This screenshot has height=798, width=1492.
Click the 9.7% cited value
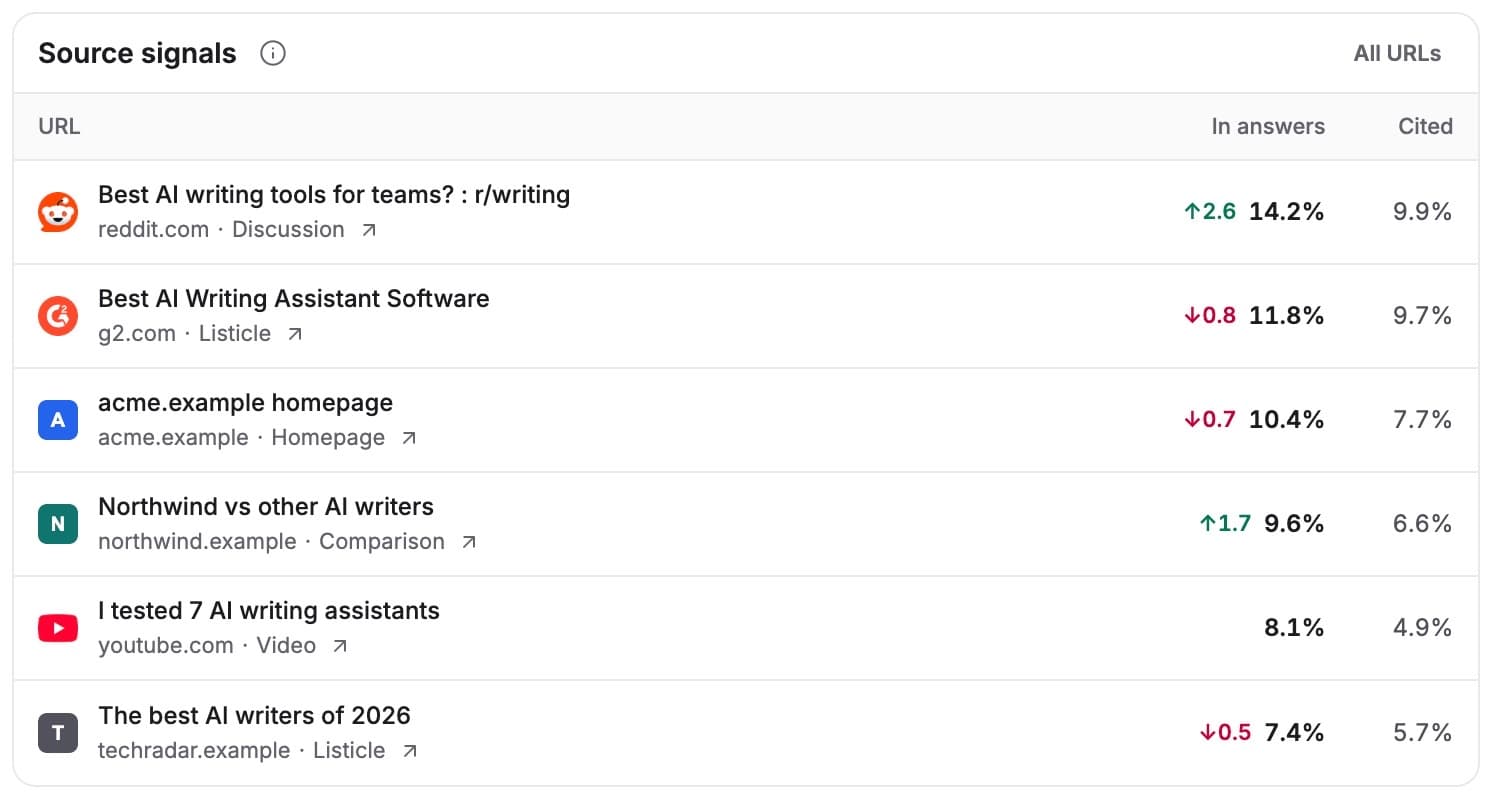1422,316
